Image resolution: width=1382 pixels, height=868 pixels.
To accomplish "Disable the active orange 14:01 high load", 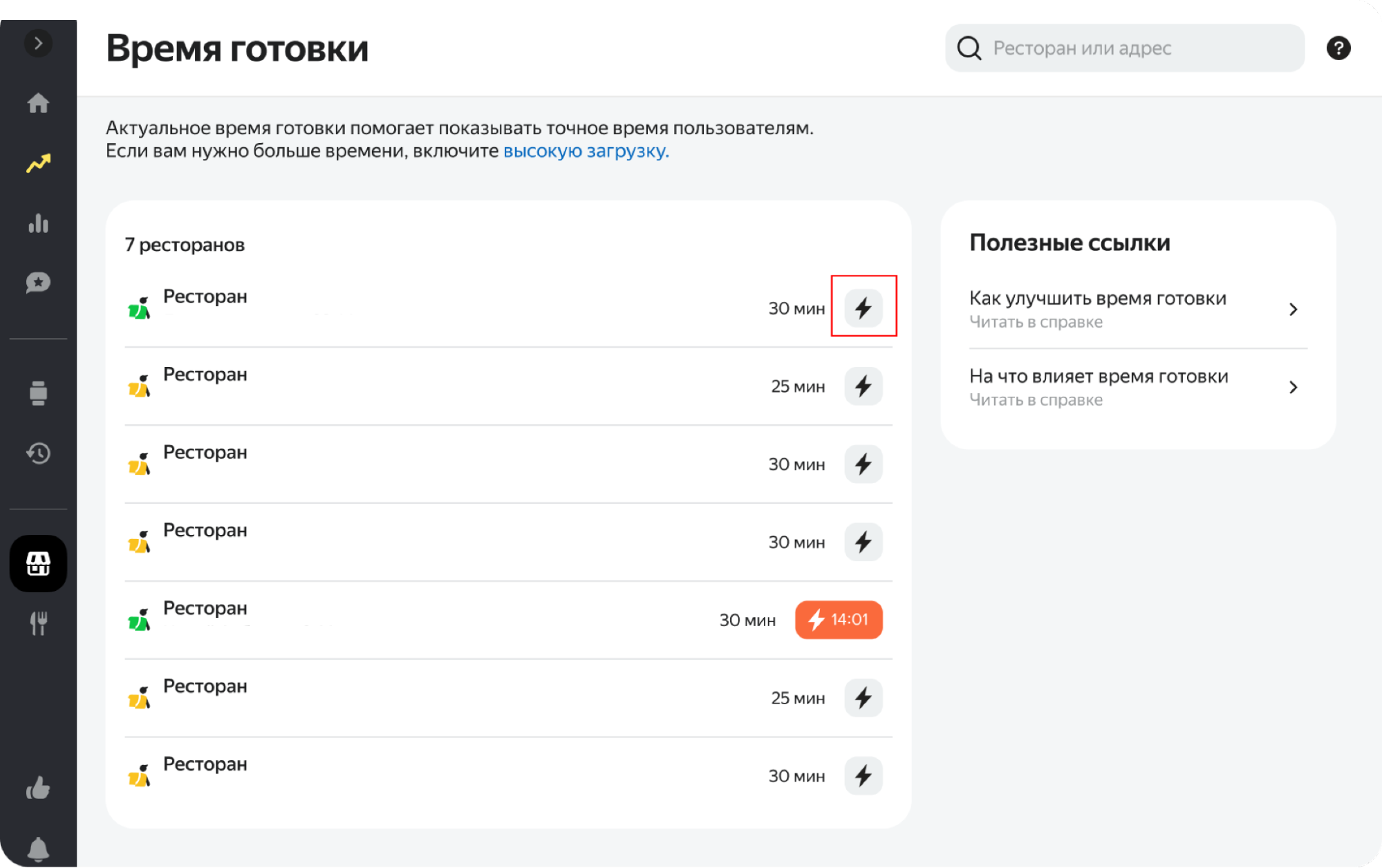I will tap(838, 619).
